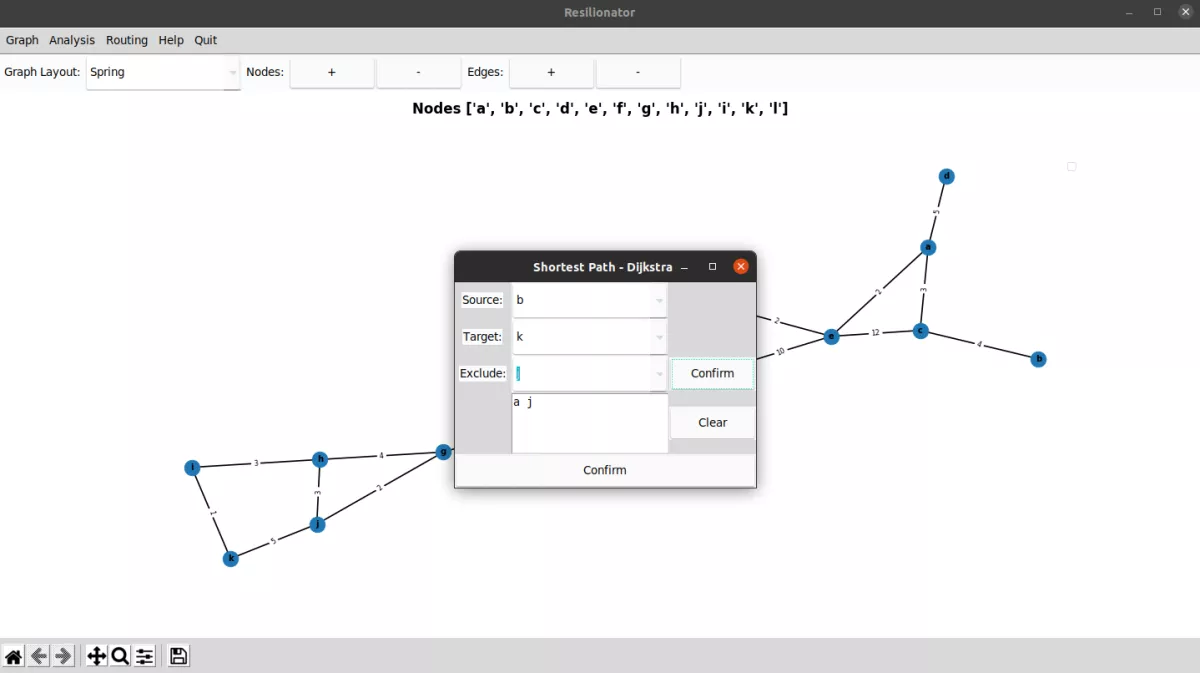Viewport: 1200px width, 673px height.
Task: Expand the Source node dropdown
Action: pyautogui.click(x=659, y=300)
